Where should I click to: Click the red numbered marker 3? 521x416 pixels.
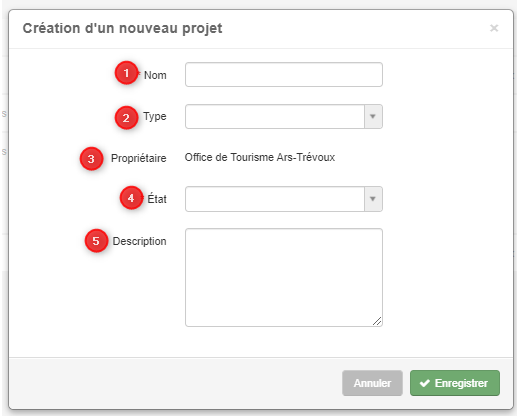pos(91,159)
